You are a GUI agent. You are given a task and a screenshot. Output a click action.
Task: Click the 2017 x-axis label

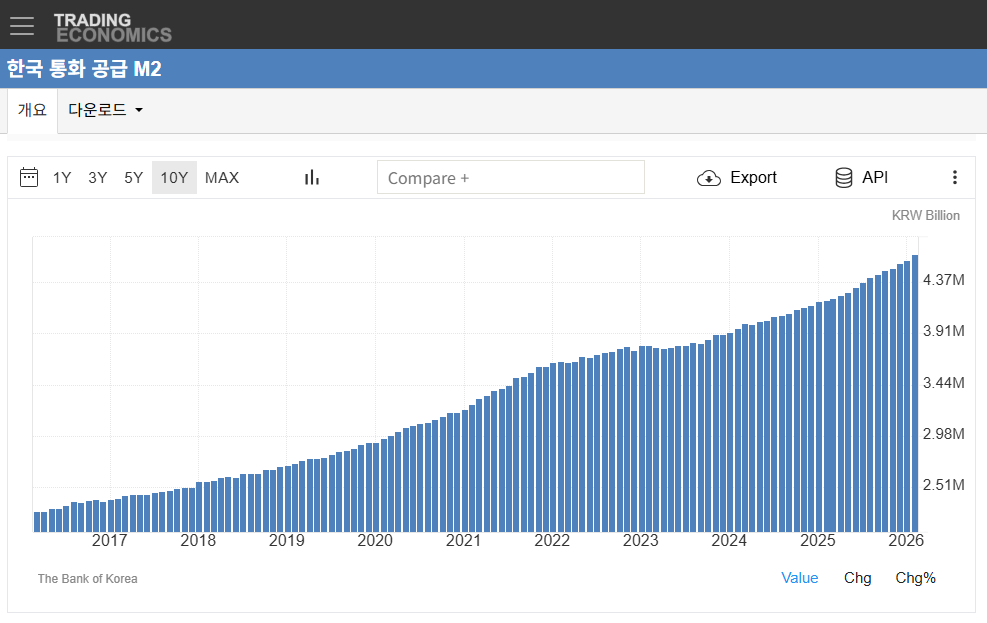pyautogui.click(x=110, y=540)
